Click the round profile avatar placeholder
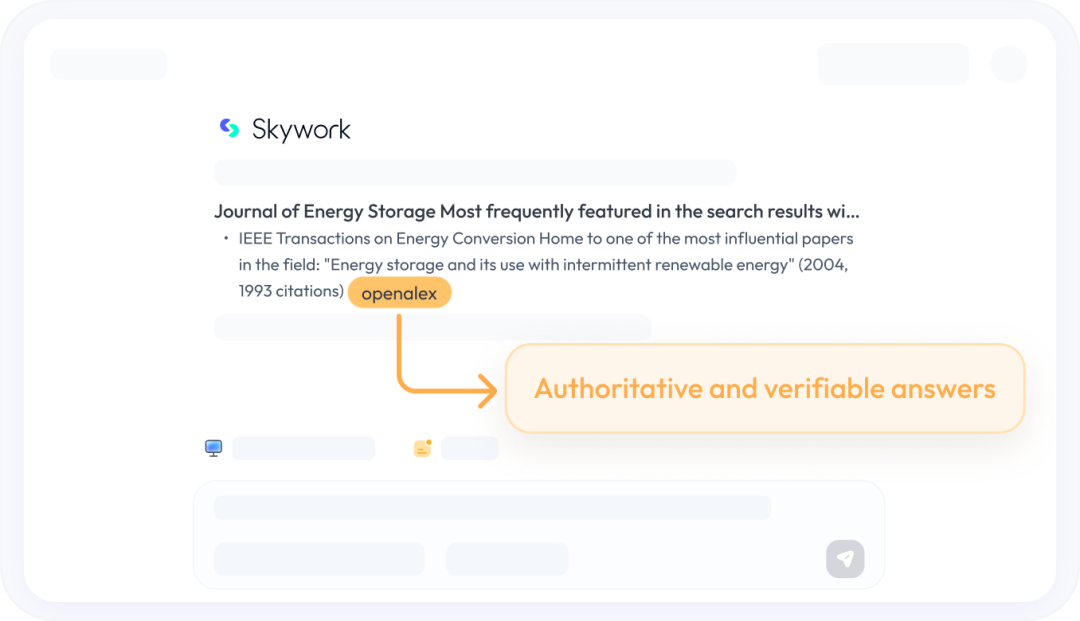The image size is (1080, 621). (1008, 64)
